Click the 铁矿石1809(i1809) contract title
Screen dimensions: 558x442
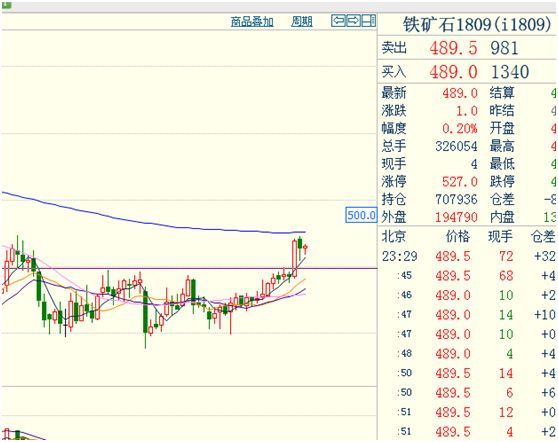coord(477,25)
